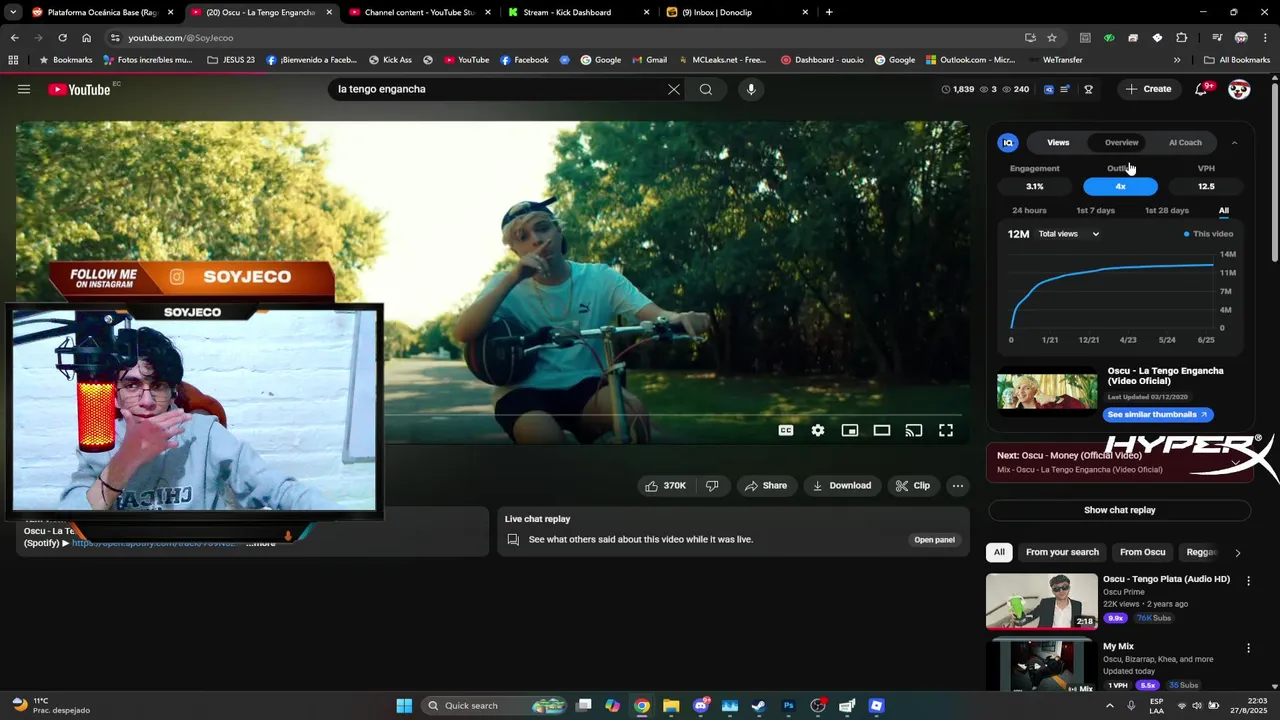Open player settings gear
The image size is (1280, 720).
point(818,430)
